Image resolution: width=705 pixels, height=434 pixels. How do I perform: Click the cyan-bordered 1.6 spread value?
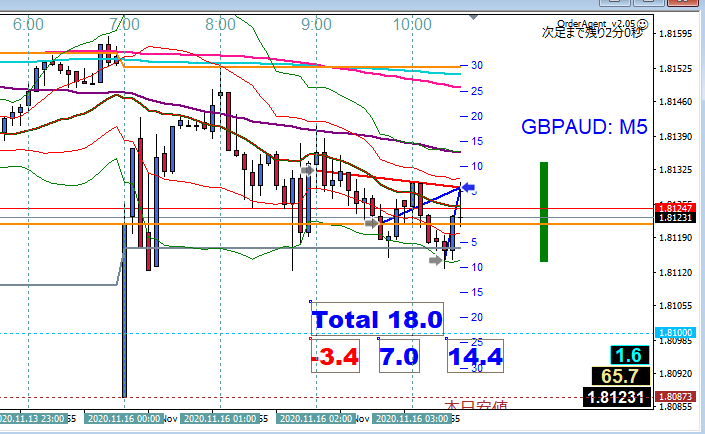pos(629,355)
